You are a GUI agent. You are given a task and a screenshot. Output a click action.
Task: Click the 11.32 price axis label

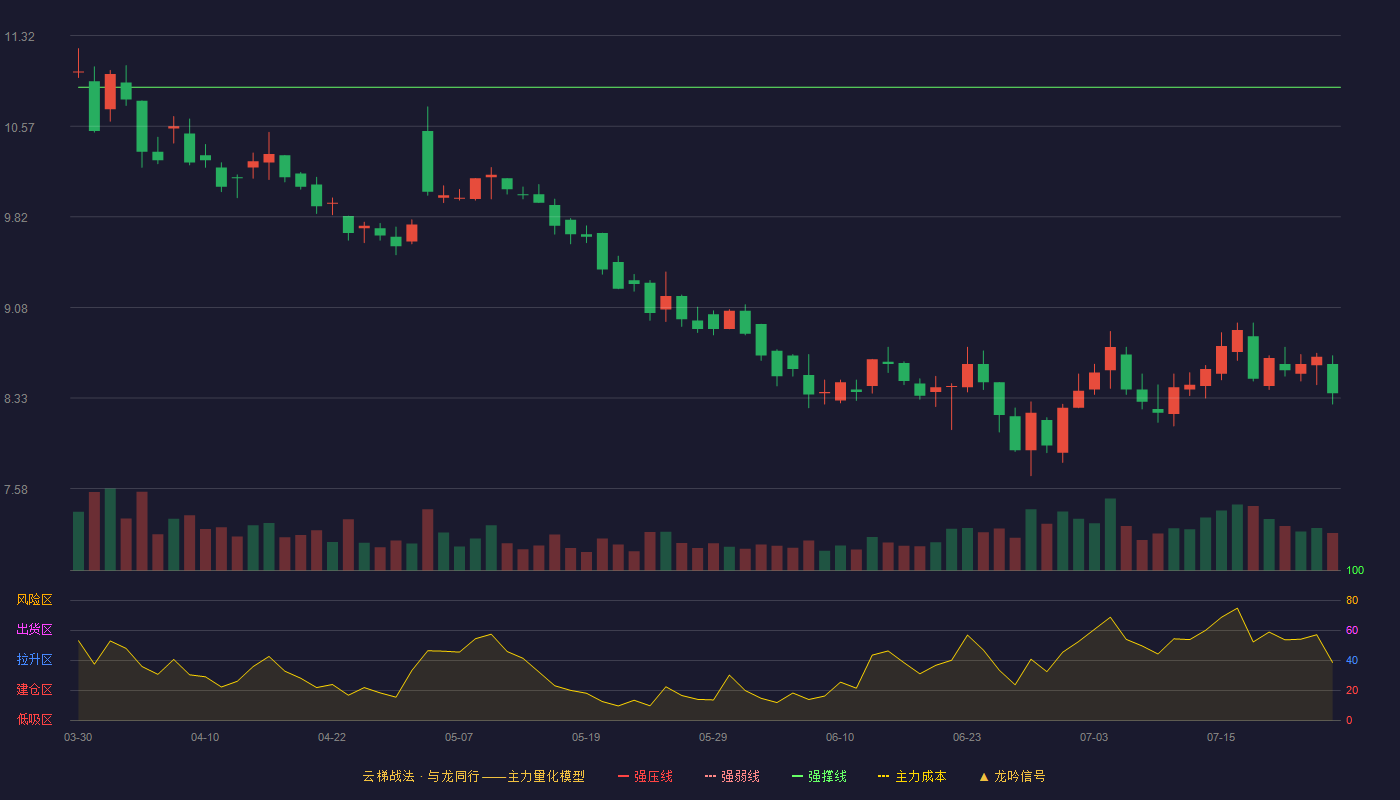pyautogui.click(x=19, y=37)
